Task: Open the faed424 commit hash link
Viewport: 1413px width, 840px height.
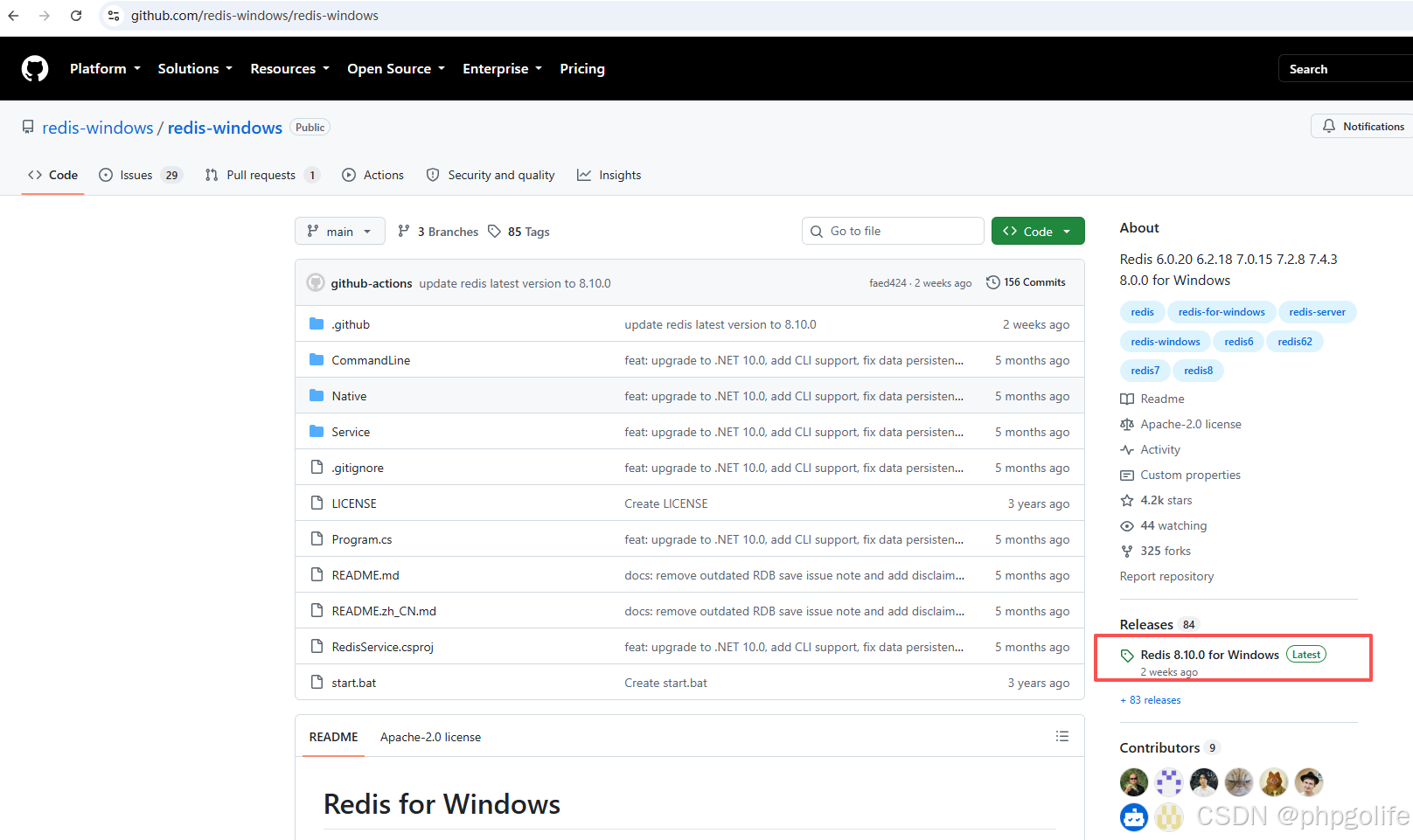Action: [887, 283]
